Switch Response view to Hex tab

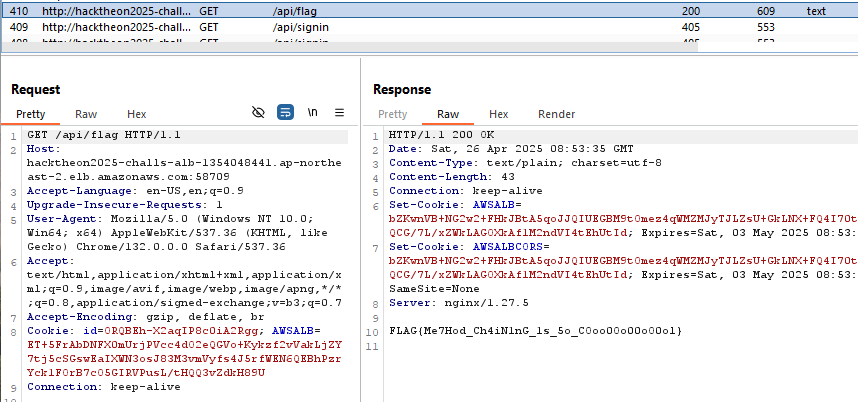498,114
